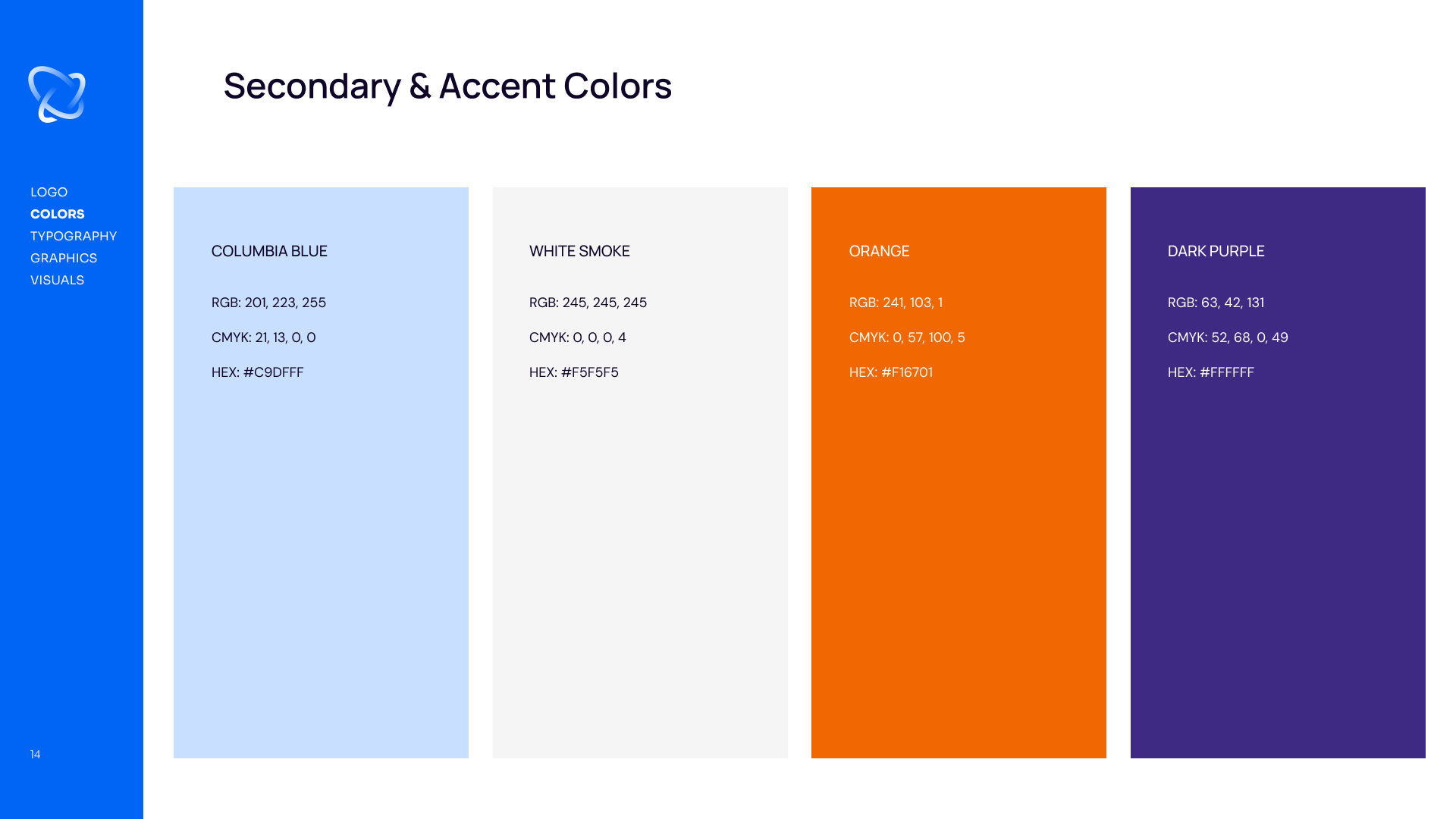Select RGB: 63, 42, 131 text
The width and height of the screenshot is (1456, 819).
click(x=1216, y=303)
